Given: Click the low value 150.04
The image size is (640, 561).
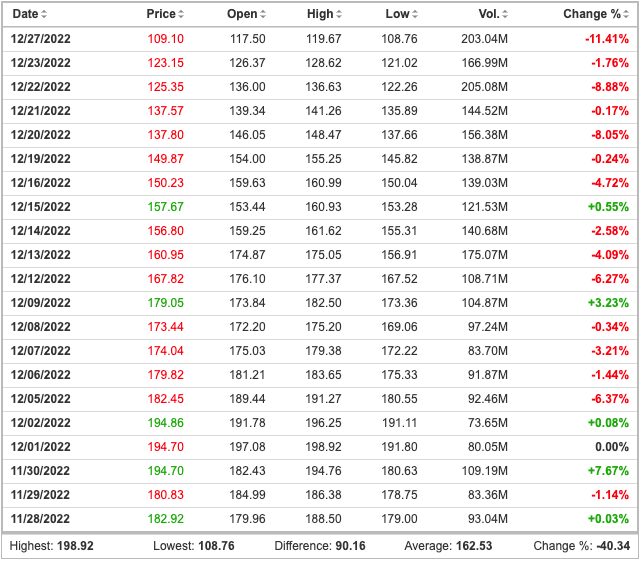Looking at the screenshot, I should 399,183.
